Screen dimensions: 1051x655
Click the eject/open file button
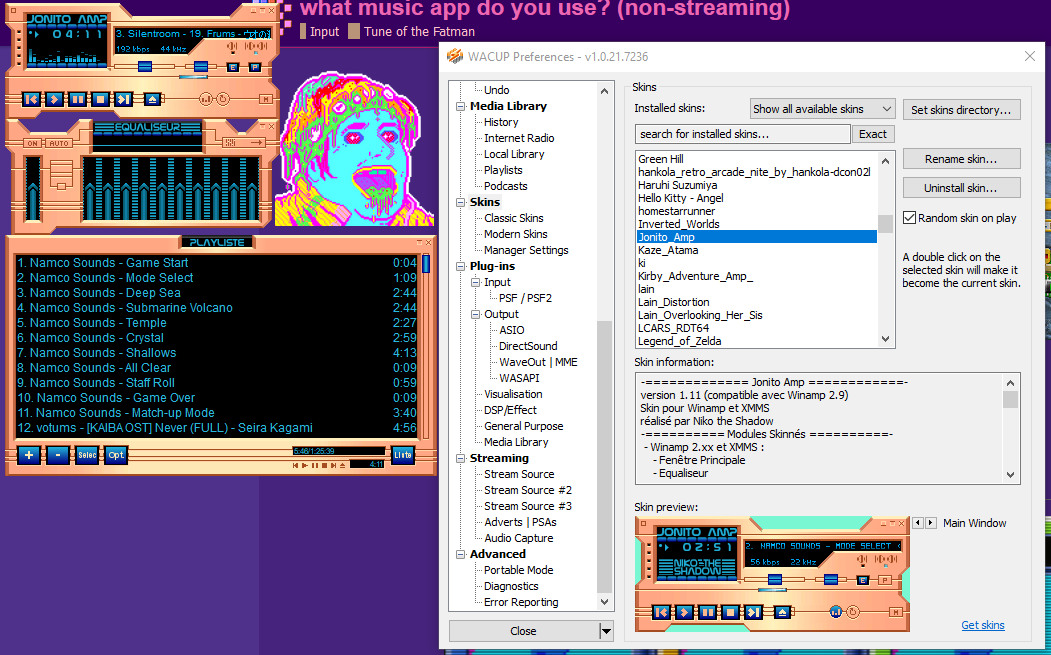coord(152,99)
